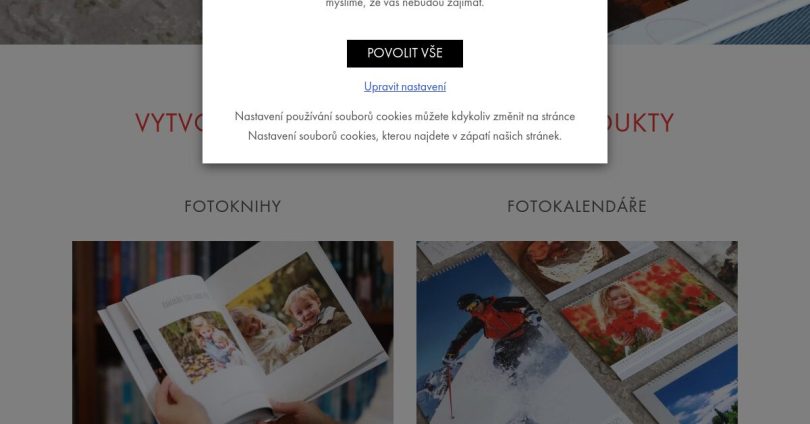The height and width of the screenshot is (424, 810).
Task: Click the red VYTVO heading text on the left
Action: tap(169, 123)
